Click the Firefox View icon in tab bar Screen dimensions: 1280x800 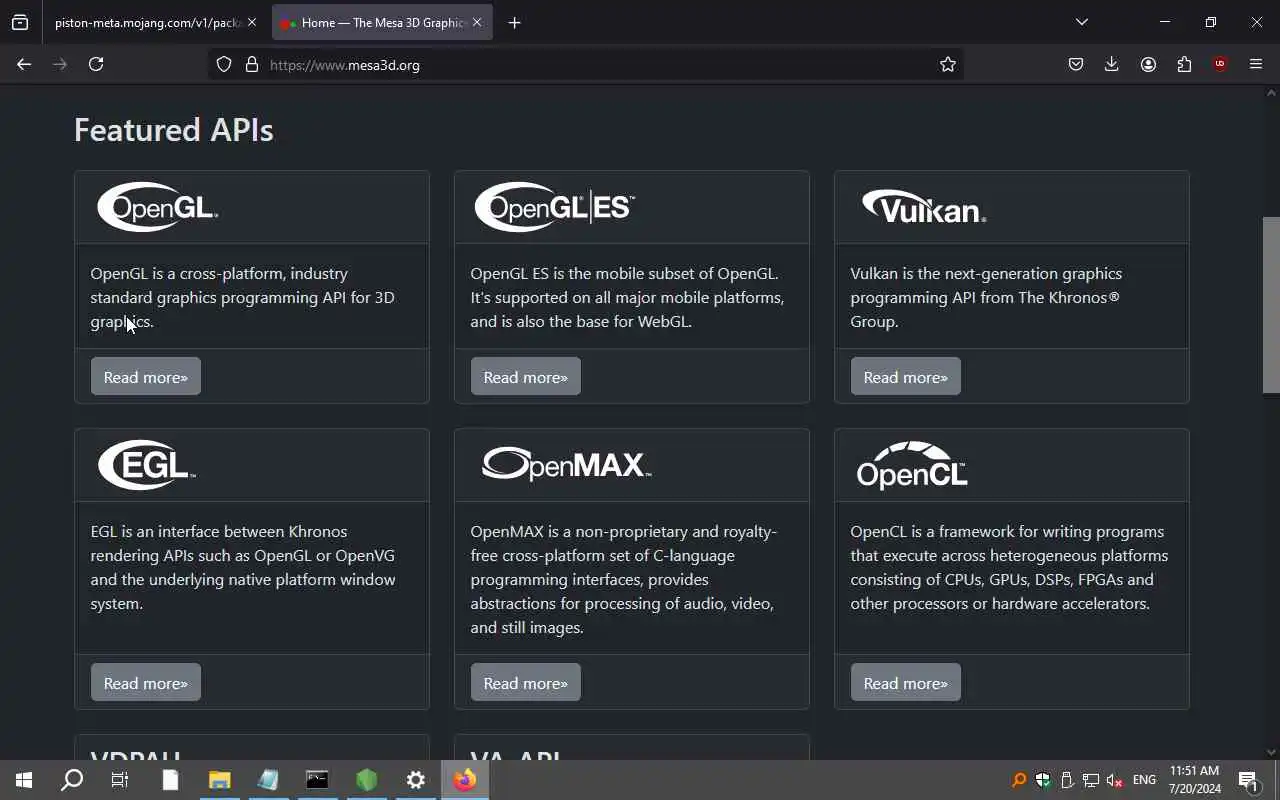(x=20, y=22)
